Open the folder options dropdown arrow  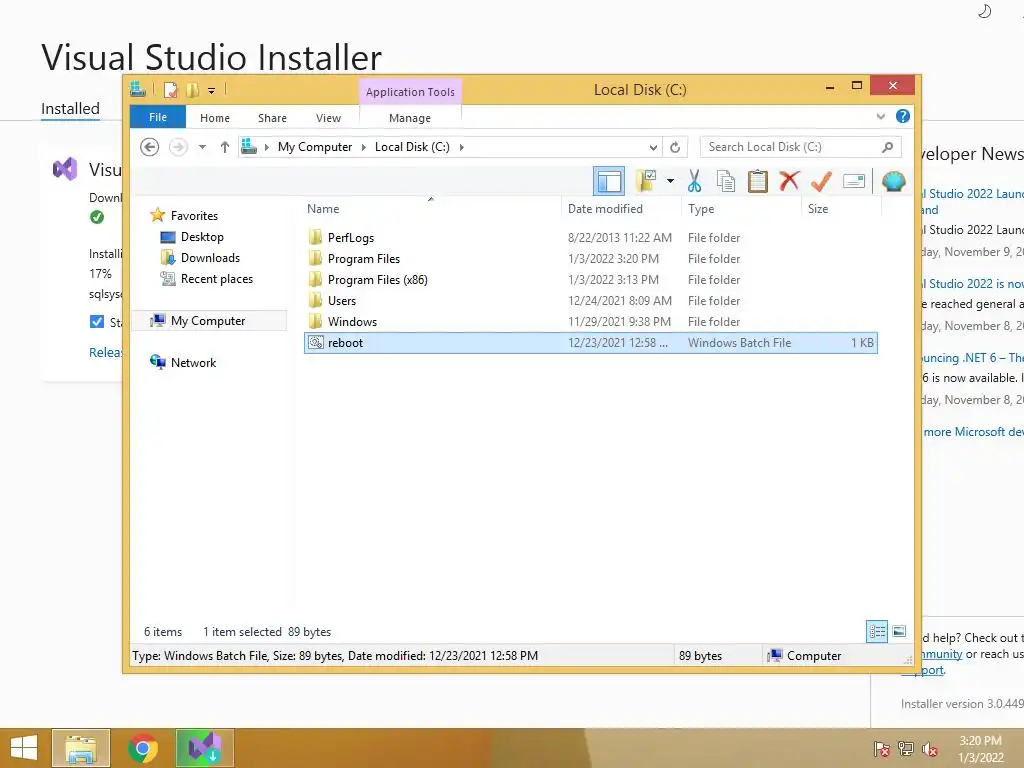(x=670, y=181)
